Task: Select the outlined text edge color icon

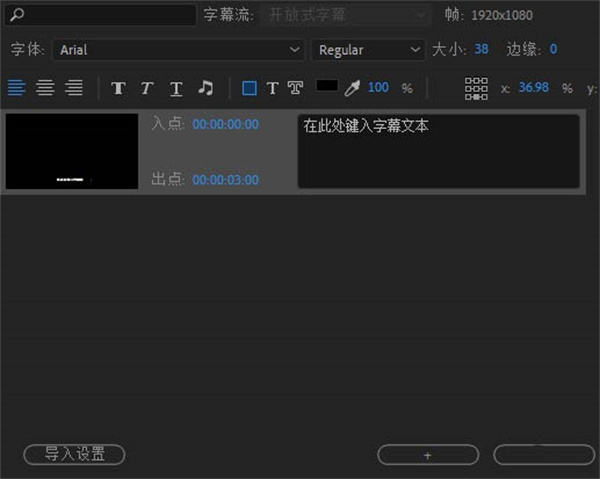Action: click(295, 88)
